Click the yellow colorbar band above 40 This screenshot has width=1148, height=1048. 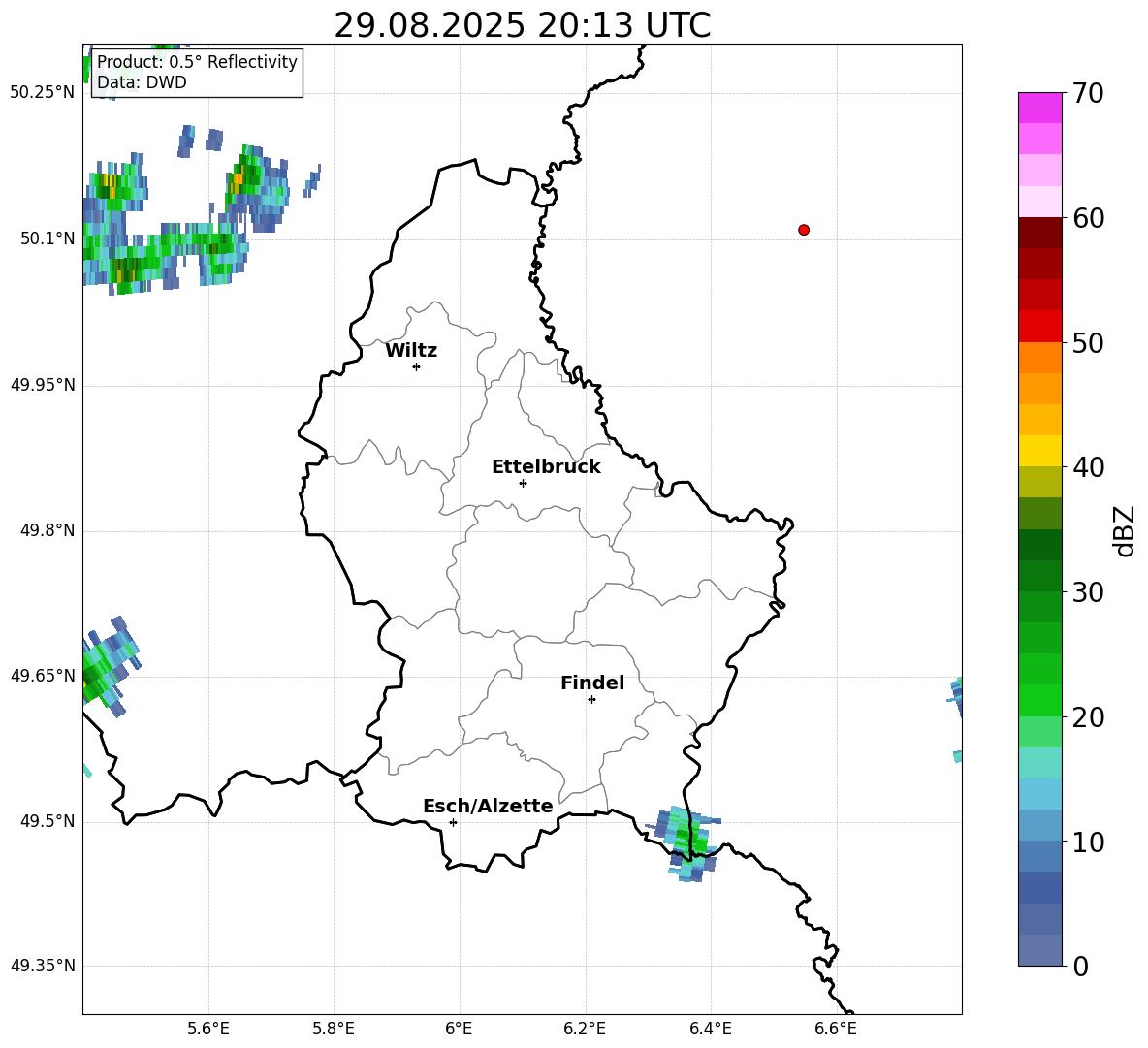[x=1039, y=451]
